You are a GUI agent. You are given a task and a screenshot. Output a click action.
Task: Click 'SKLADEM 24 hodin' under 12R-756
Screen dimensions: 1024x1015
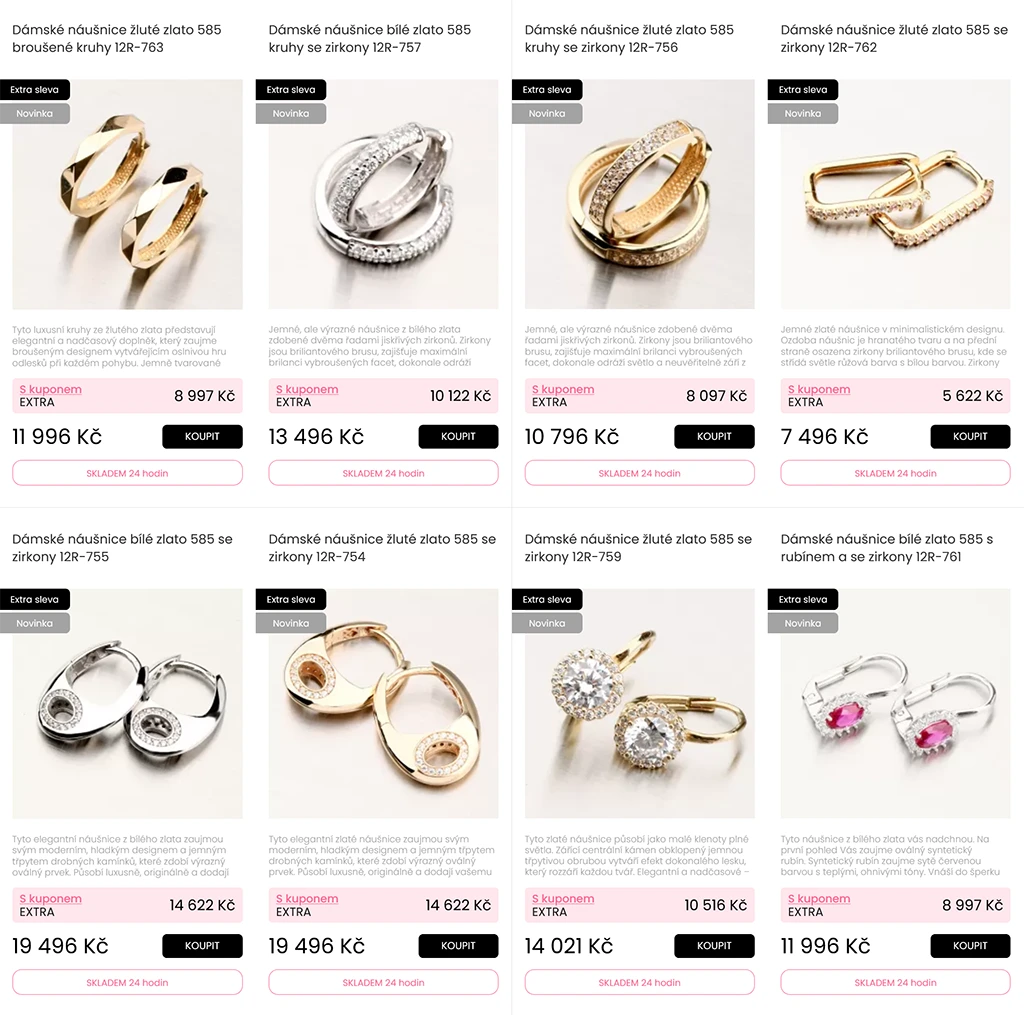tap(639, 473)
